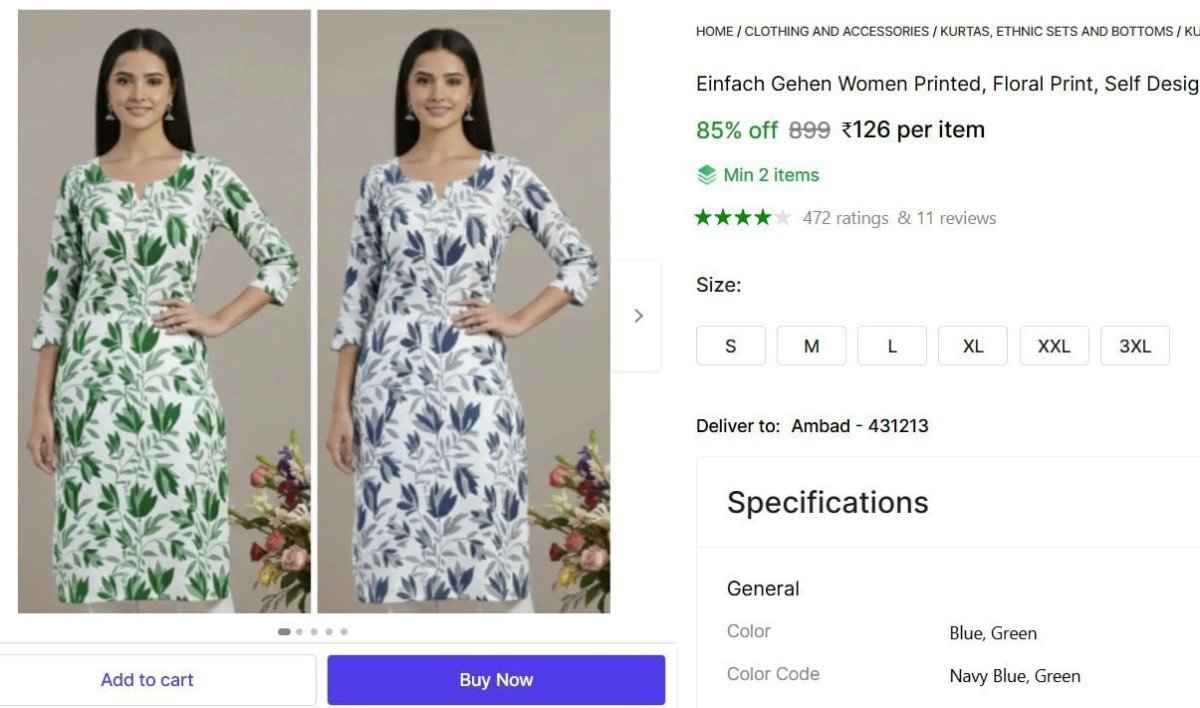
Task: Click the third carousel dot indicator
Action: 313,631
